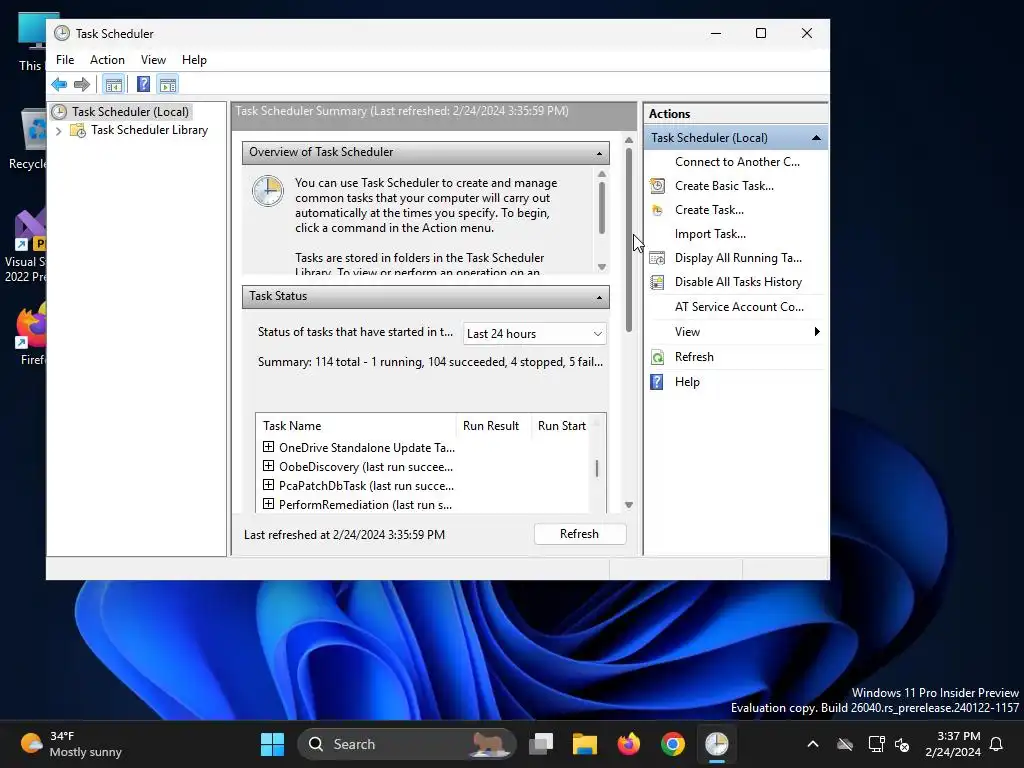Viewport: 1024px width, 768px height.
Task: Click the Task Name column header
Action: click(356, 426)
